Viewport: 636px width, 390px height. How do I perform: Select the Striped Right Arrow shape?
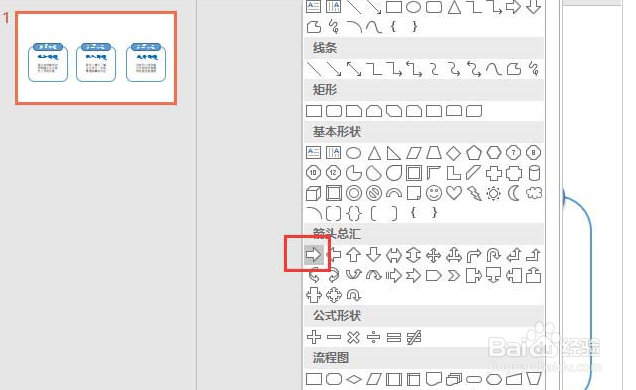coord(393,276)
